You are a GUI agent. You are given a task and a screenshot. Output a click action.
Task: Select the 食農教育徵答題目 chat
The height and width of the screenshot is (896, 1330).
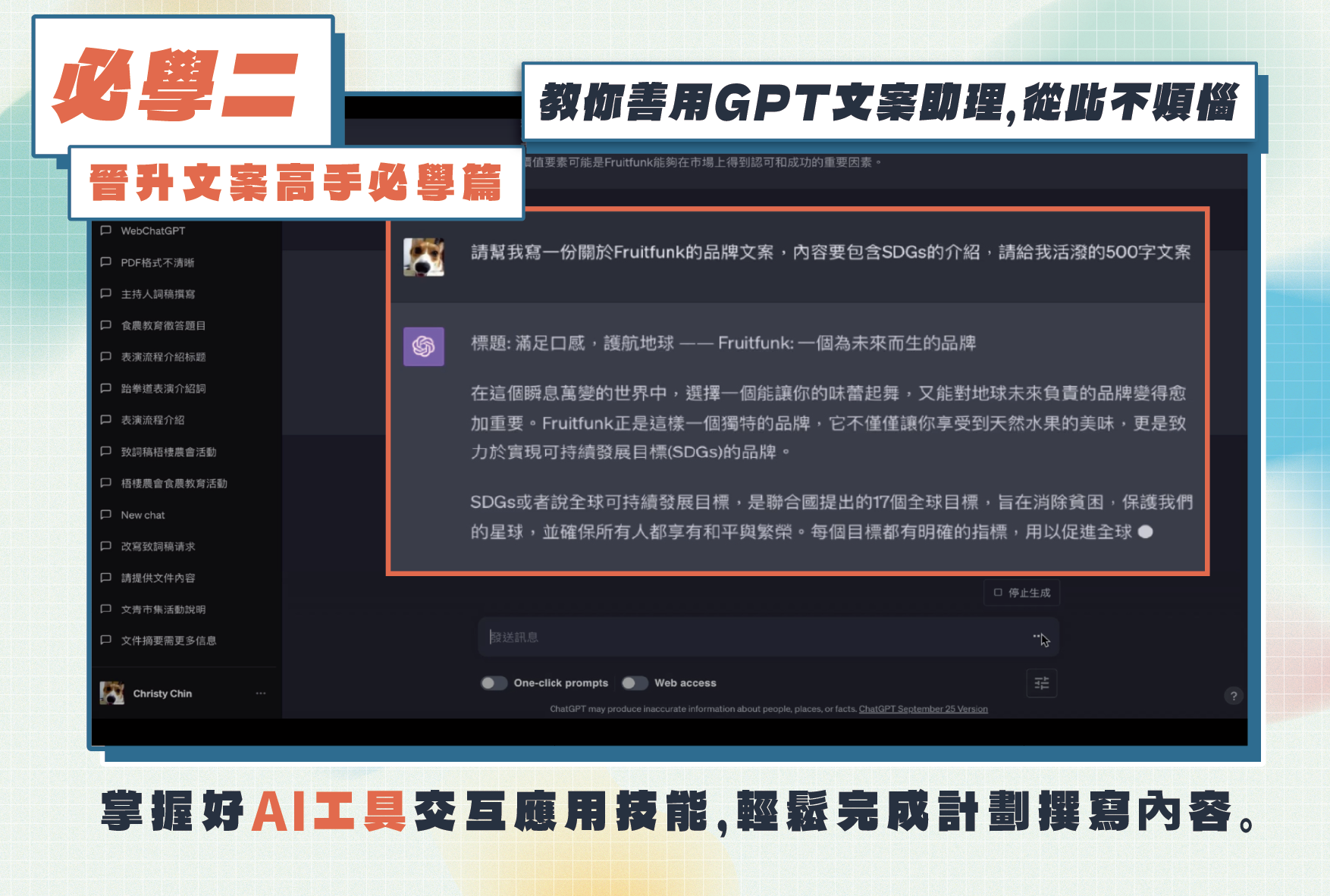(163, 326)
